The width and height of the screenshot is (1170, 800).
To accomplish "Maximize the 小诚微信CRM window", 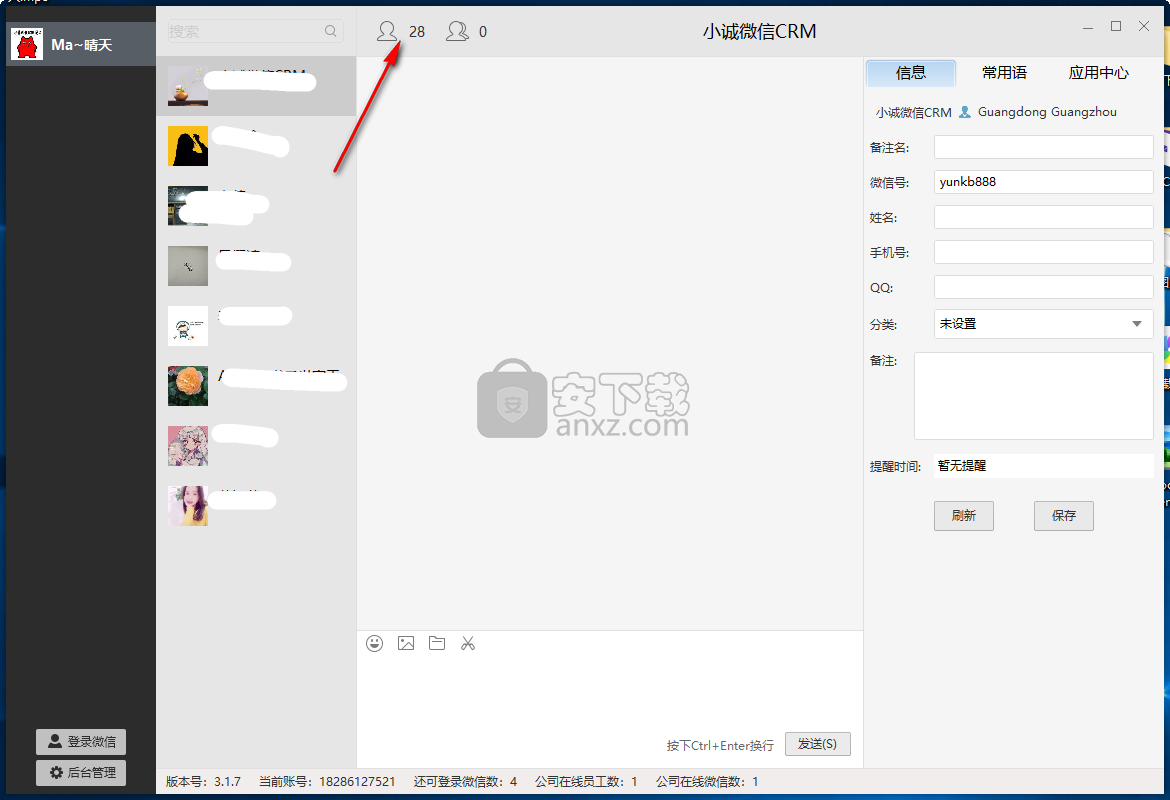I will tap(1116, 26).
